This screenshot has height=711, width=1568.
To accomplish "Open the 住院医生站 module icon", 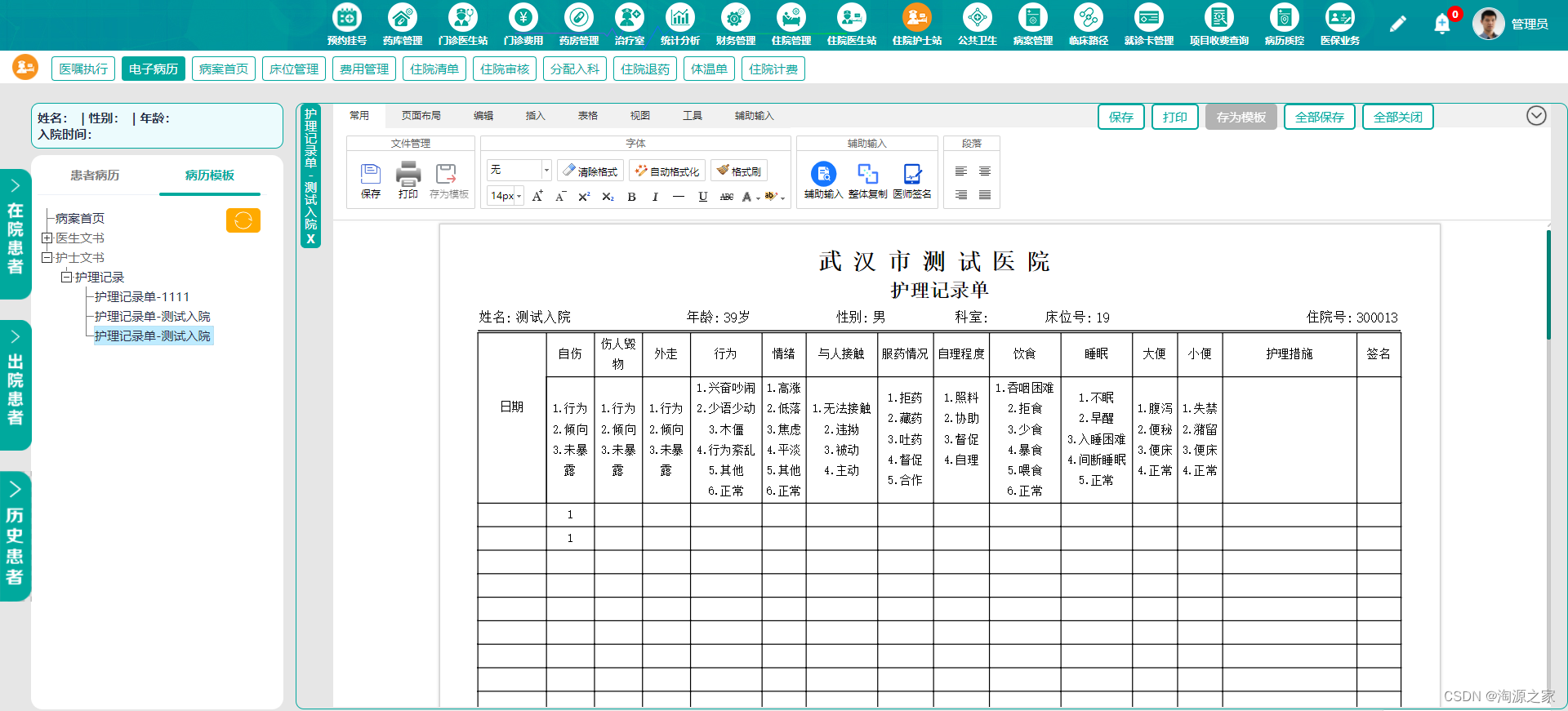I will (x=851, y=17).
